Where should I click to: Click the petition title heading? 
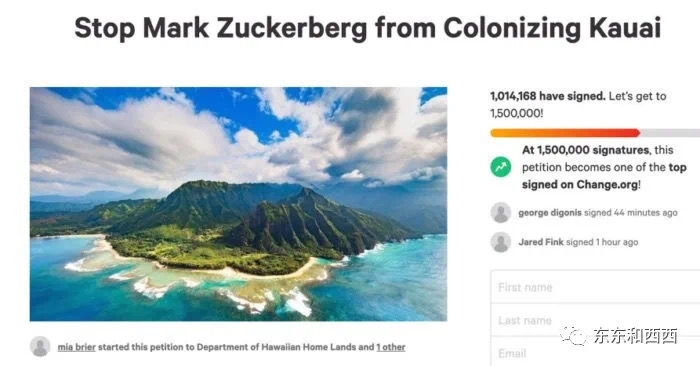[x=367, y=28]
